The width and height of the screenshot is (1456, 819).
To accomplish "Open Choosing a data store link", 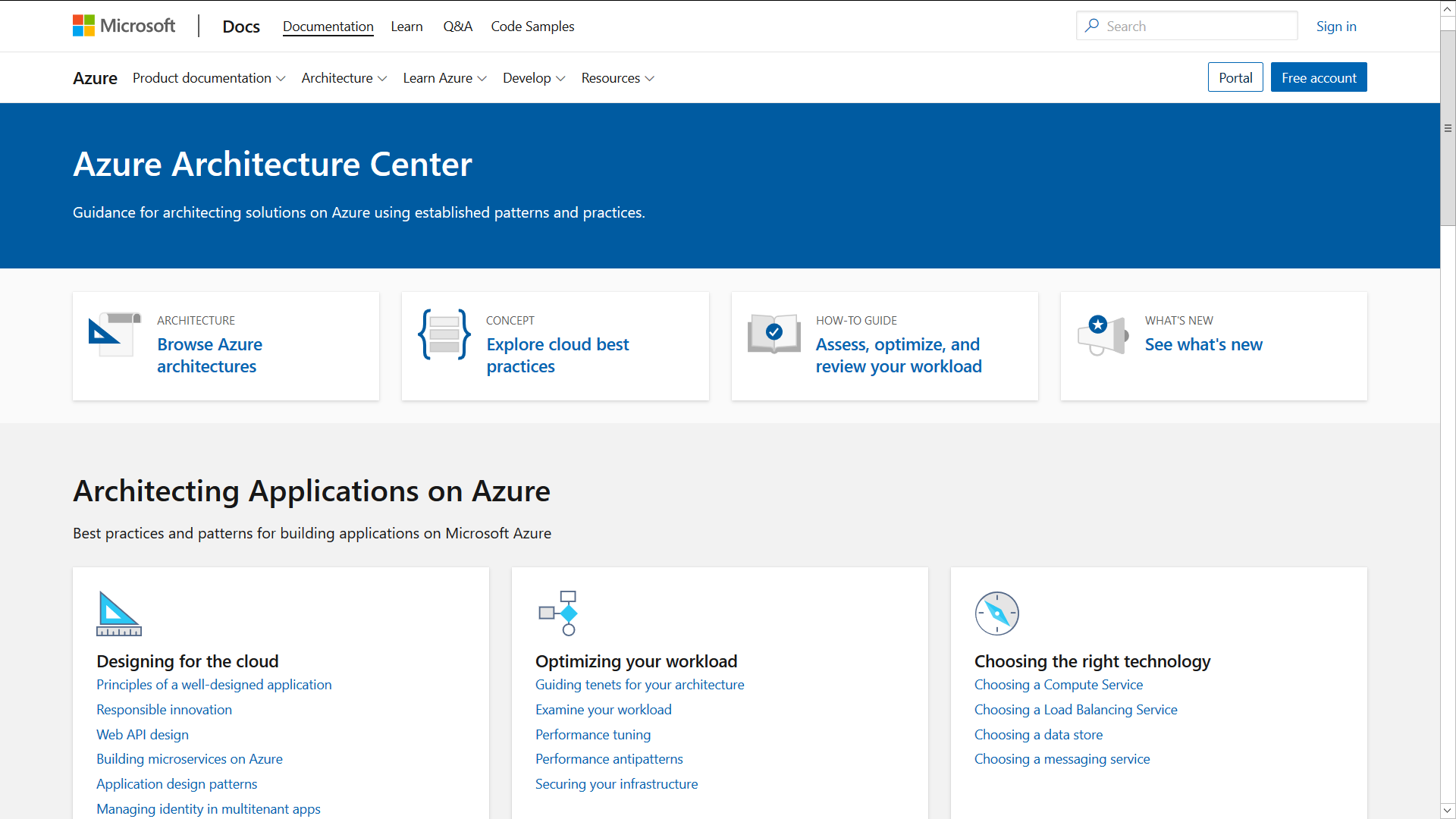I will click(1039, 735).
